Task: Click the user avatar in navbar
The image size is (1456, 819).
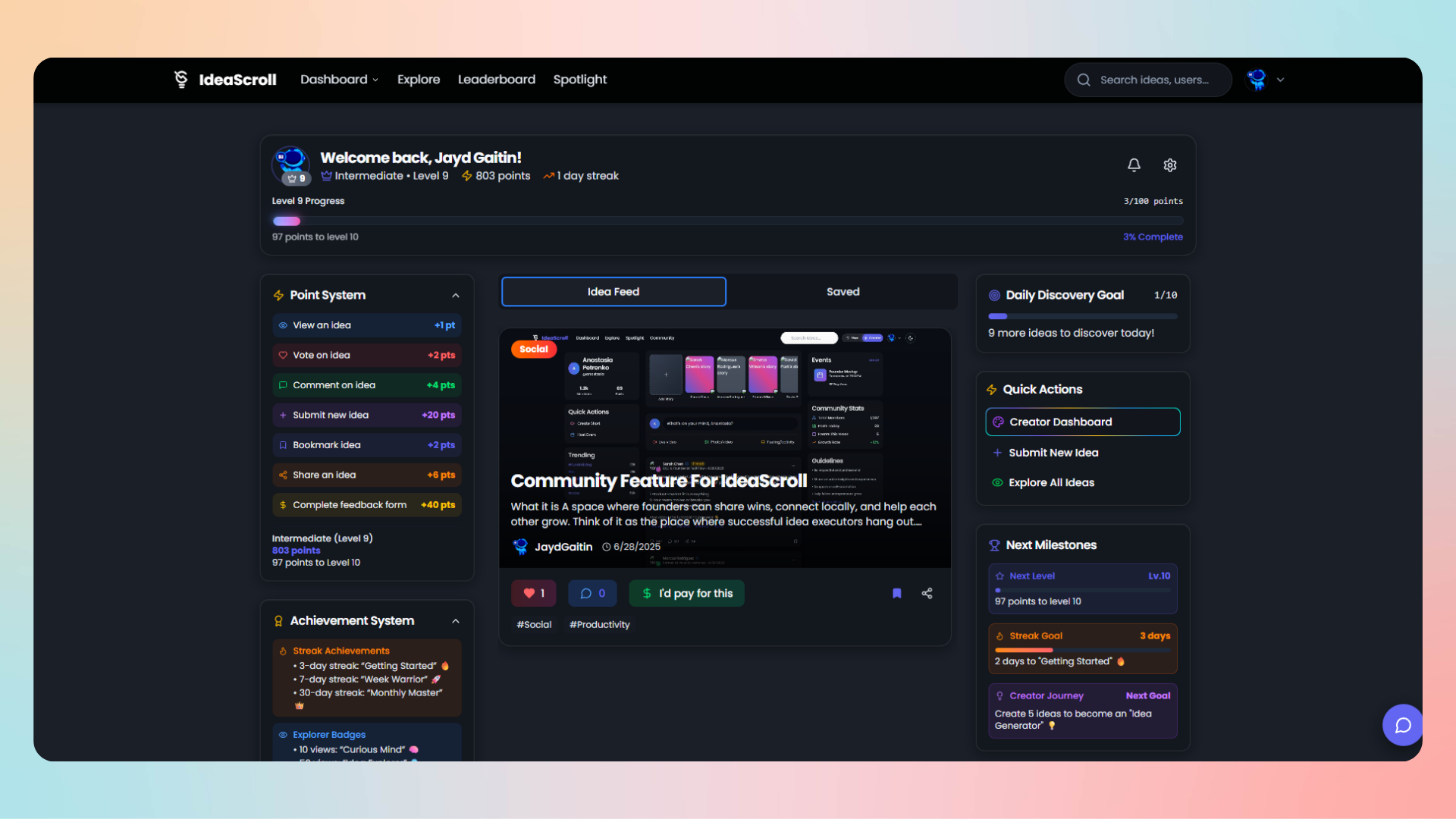Action: 1257,80
